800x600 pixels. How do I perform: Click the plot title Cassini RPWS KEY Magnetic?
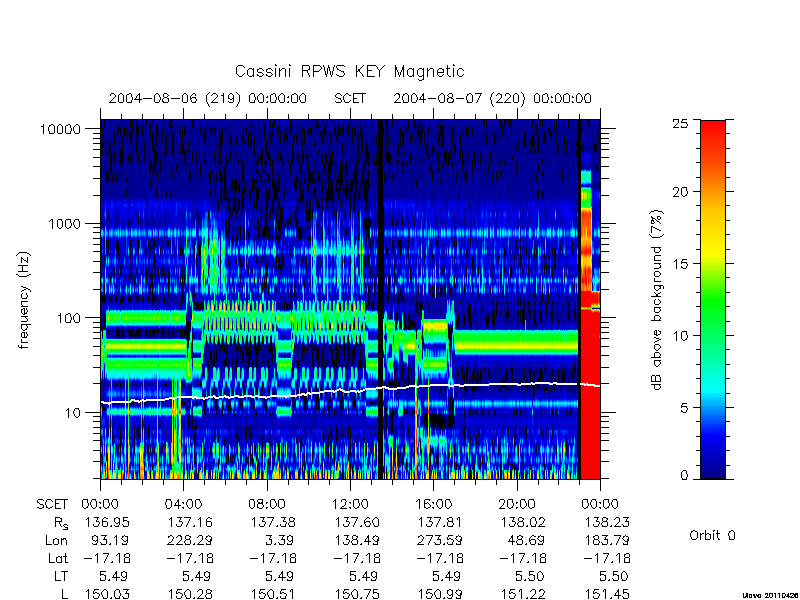click(x=349, y=71)
